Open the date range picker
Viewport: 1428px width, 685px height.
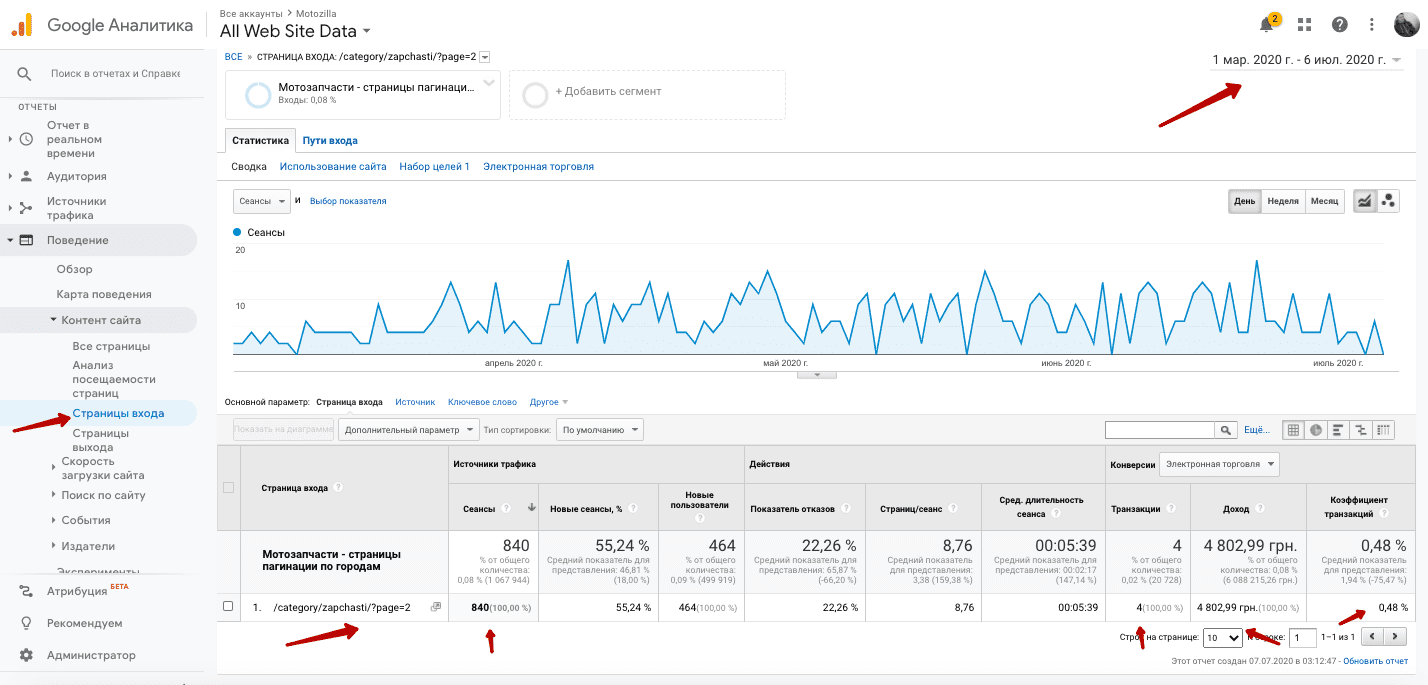1306,60
